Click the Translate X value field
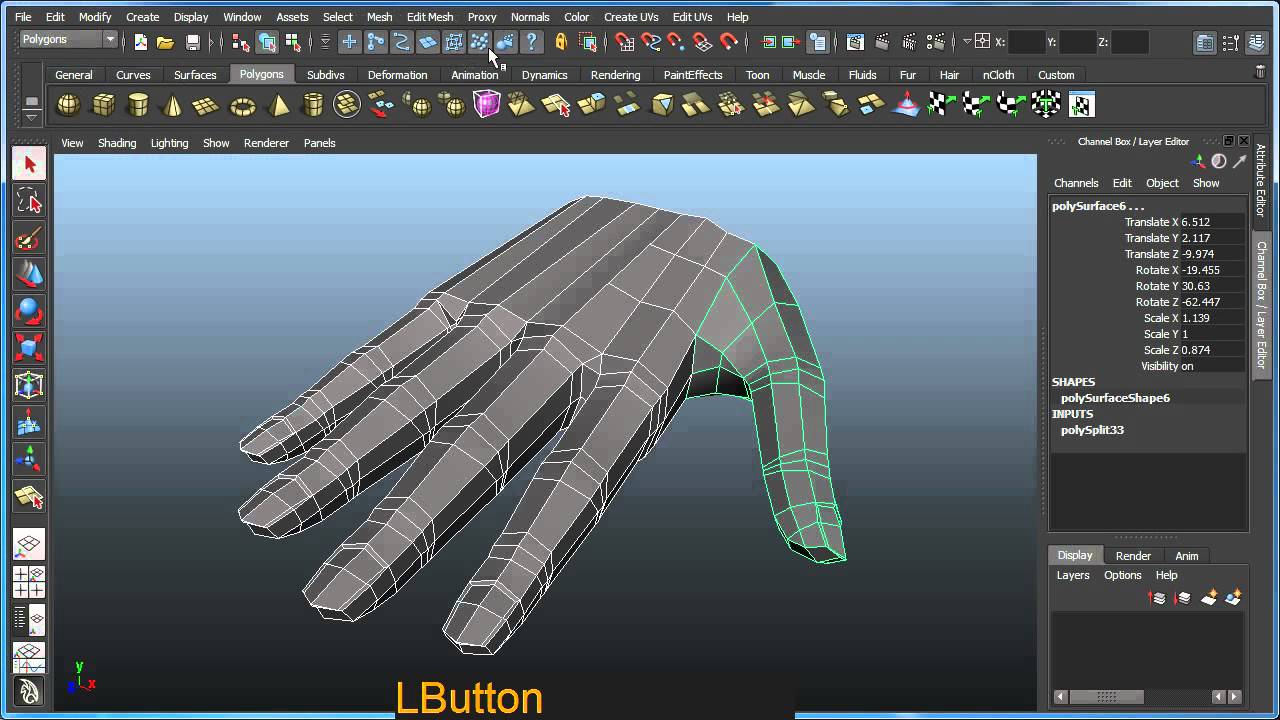The image size is (1280, 720). [x=1213, y=222]
